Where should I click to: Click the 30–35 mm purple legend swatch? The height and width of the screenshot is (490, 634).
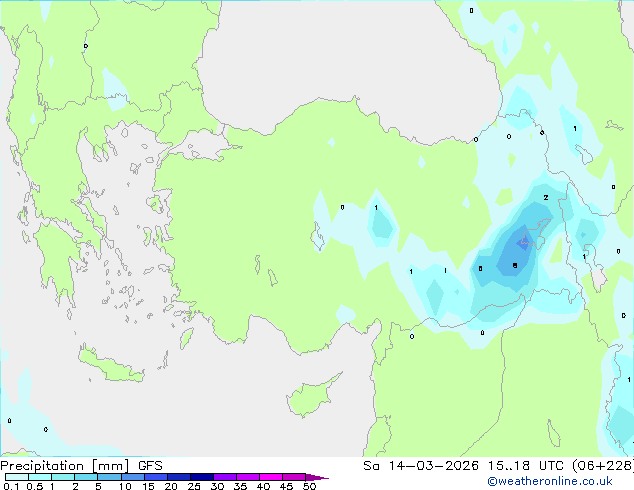[224, 477]
